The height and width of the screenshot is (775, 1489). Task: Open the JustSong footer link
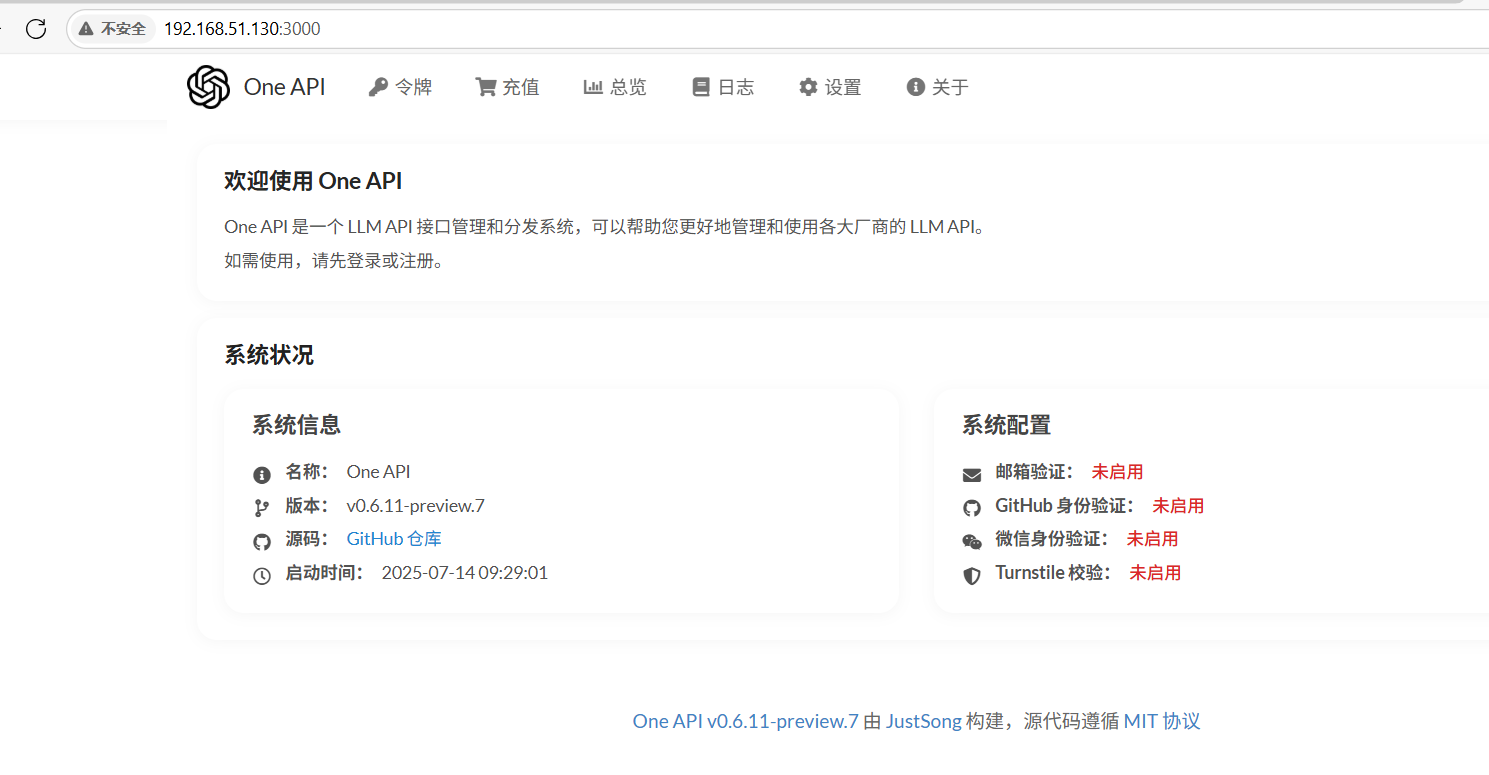924,721
